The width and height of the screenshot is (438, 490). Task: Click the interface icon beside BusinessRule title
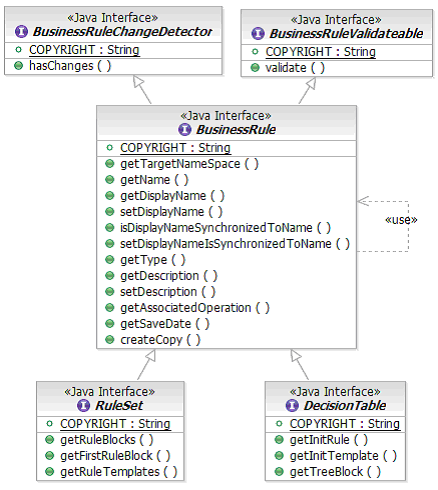185,129
